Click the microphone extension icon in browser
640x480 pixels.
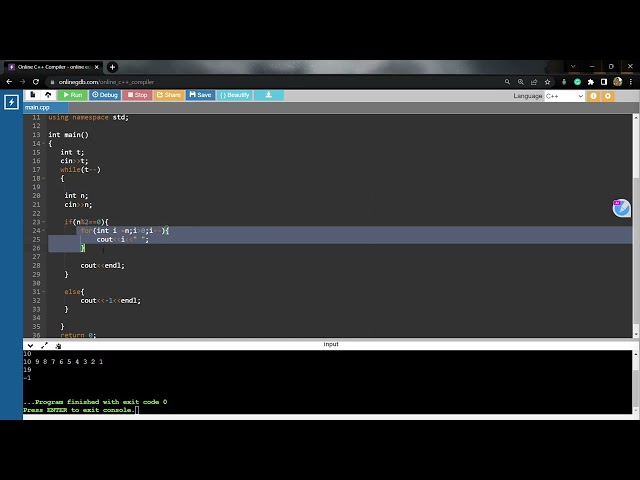point(564,82)
